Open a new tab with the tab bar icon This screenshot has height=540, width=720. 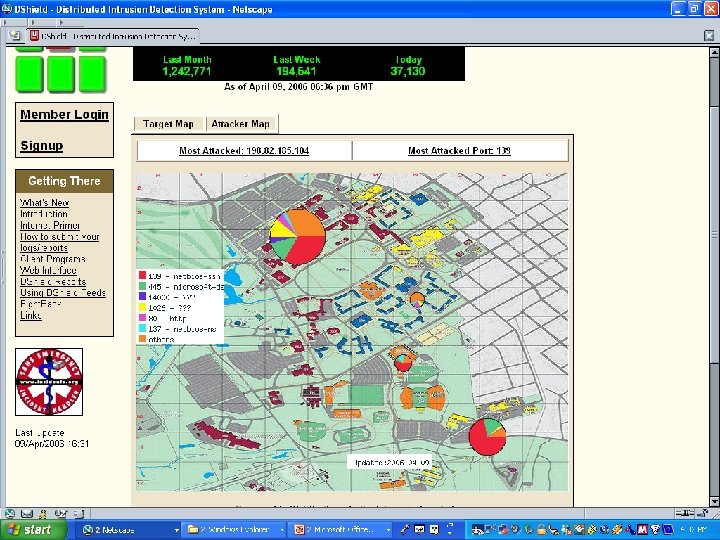14,35
